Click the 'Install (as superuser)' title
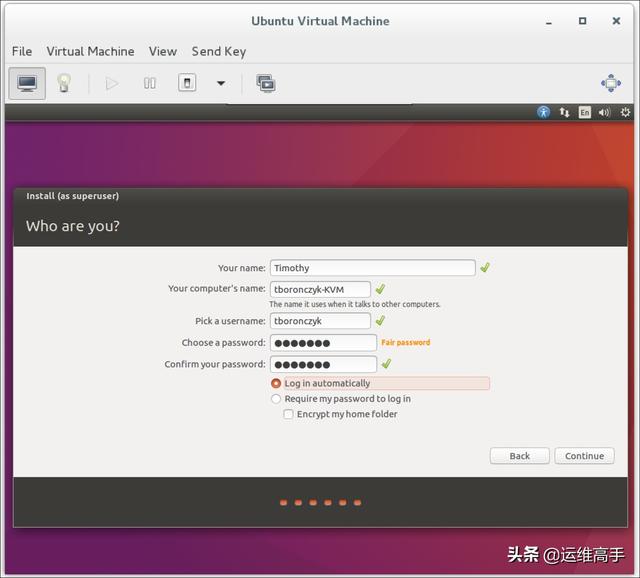Image resolution: width=640 pixels, height=578 pixels. 73,196
